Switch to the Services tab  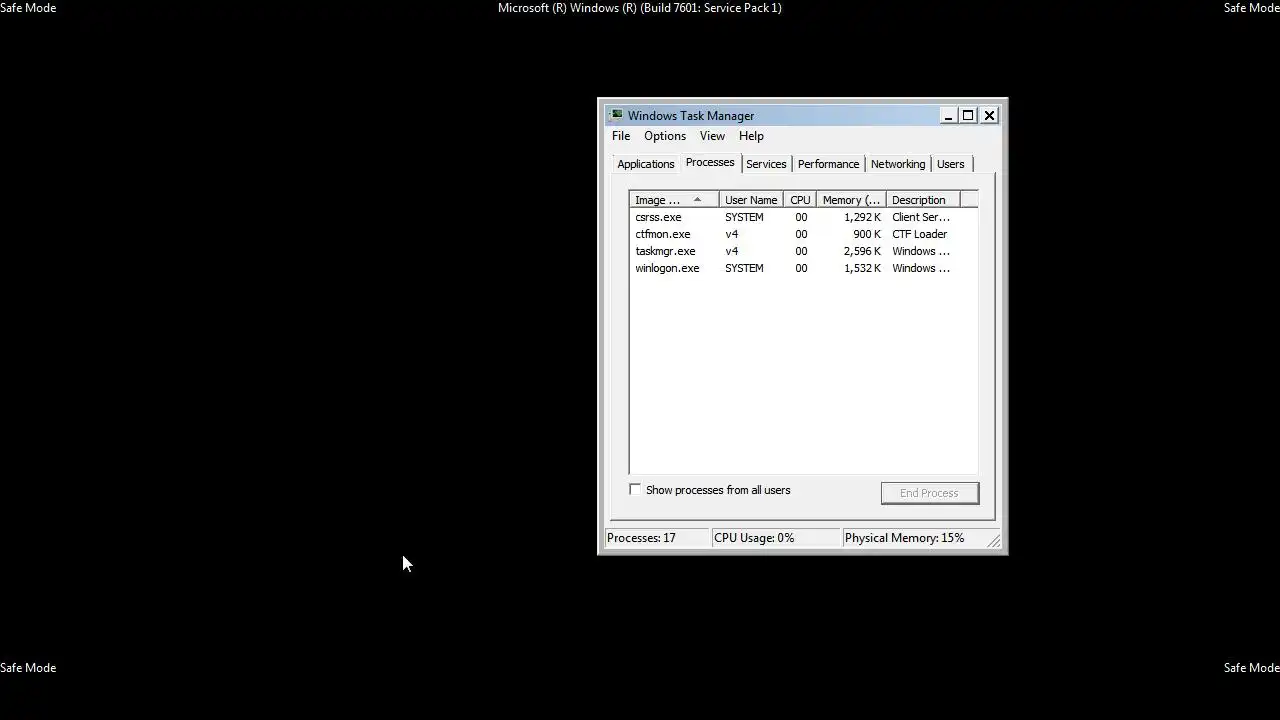[x=766, y=164]
